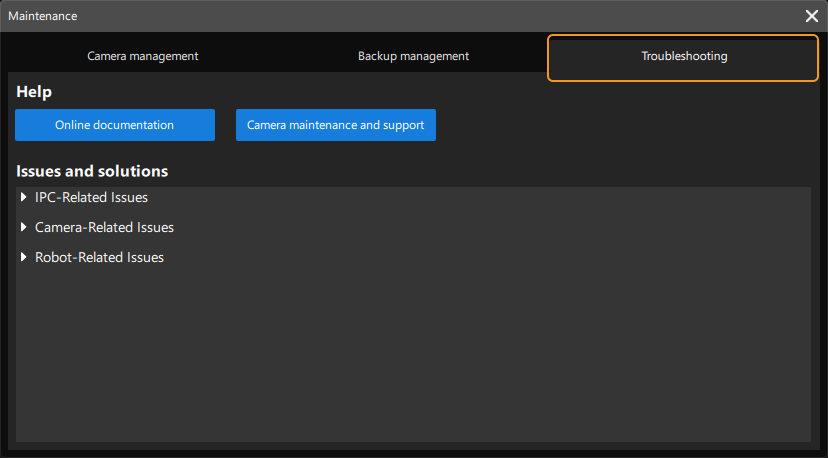Image resolution: width=828 pixels, height=458 pixels.
Task: Expand the IPC-Related Issues arrow
Action: coord(24,198)
